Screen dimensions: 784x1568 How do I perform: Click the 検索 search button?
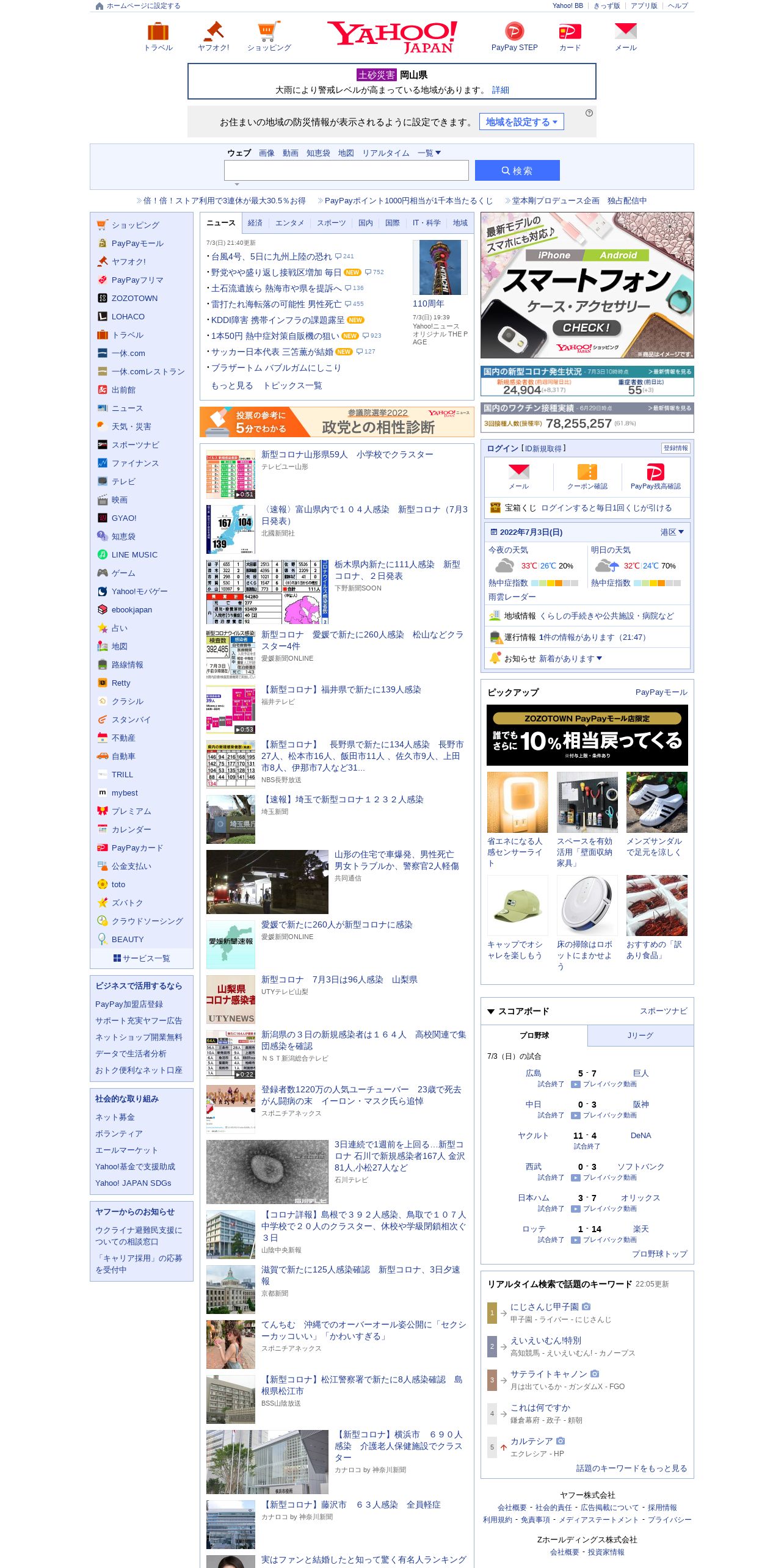[x=517, y=170]
